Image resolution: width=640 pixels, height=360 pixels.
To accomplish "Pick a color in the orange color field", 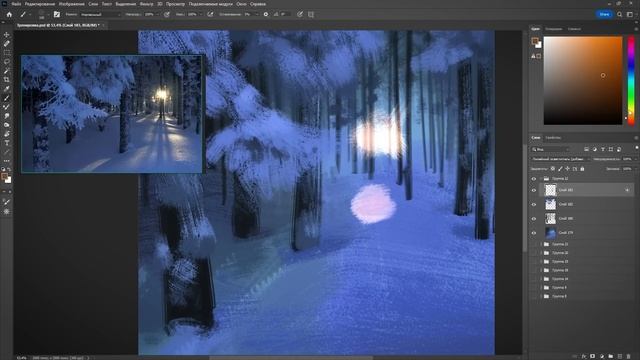I will [x=583, y=80].
